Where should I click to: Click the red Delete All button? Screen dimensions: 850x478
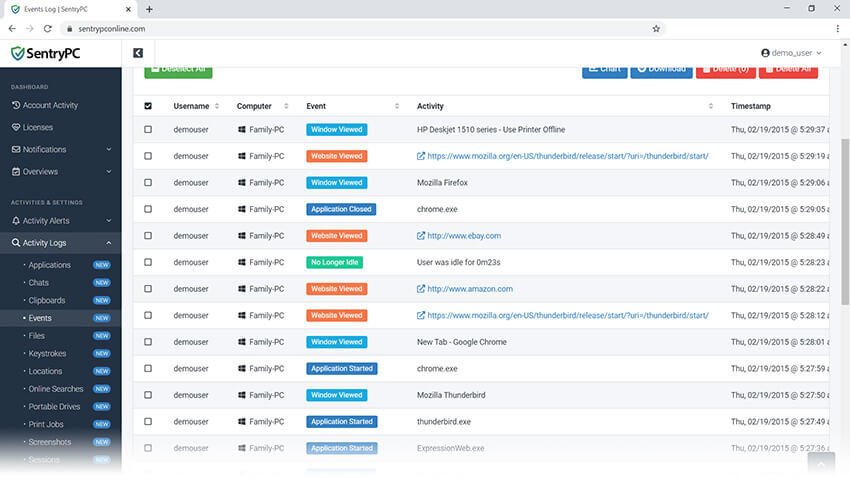pyautogui.click(x=787, y=69)
